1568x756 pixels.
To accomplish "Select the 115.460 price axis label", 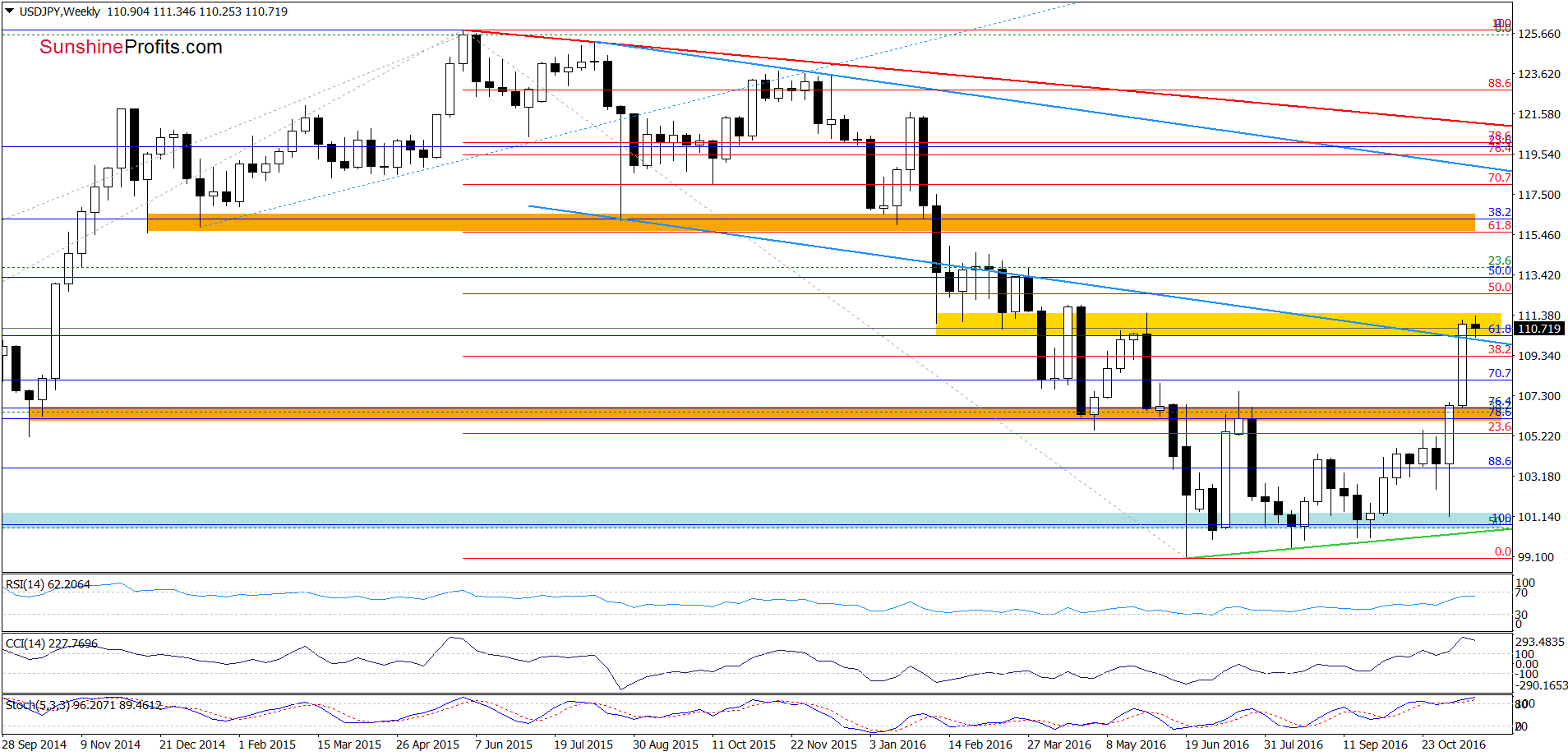I will pos(1539,235).
